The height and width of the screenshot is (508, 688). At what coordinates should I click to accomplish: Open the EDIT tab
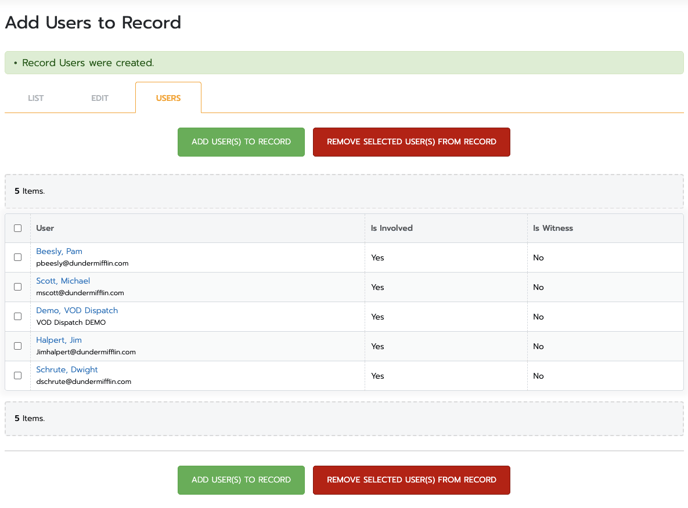click(x=100, y=98)
